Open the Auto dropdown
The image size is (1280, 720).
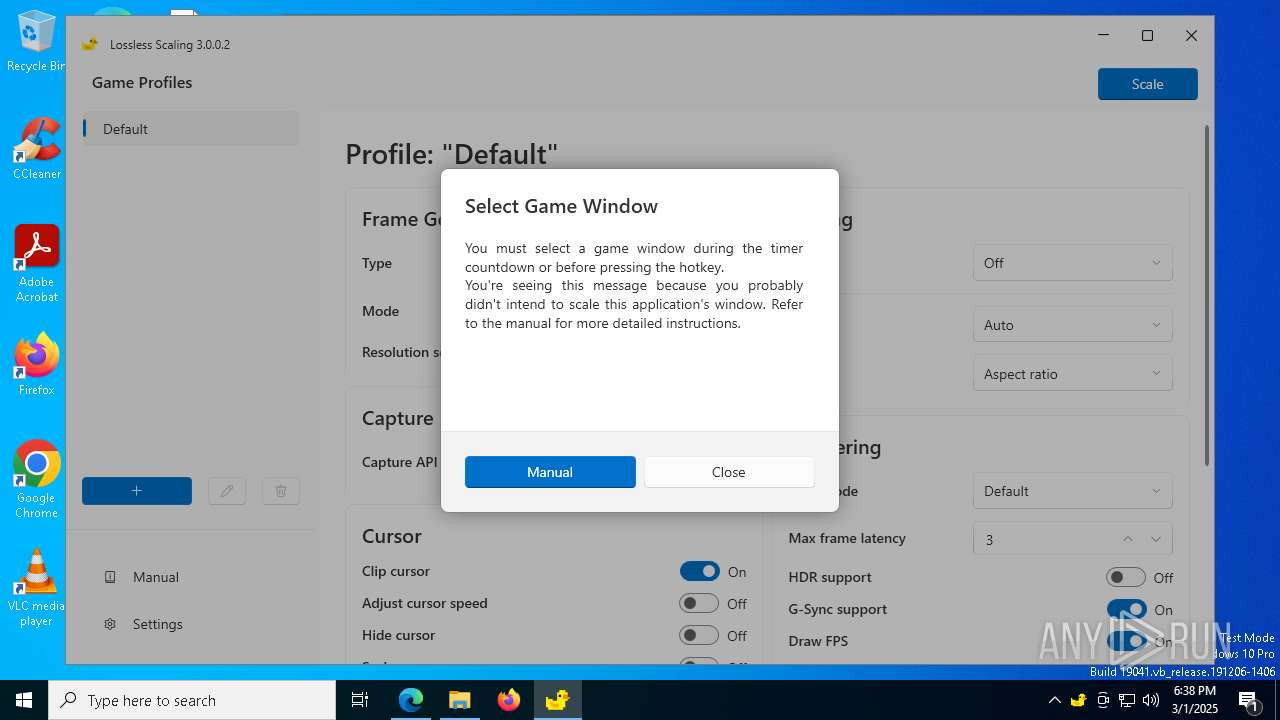pyautogui.click(x=1072, y=325)
